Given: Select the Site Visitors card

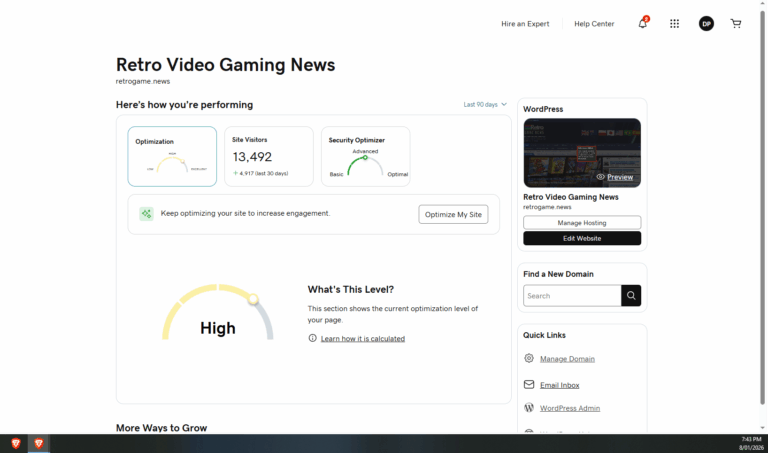Looking at the screenshot, I should click(268, 156).
